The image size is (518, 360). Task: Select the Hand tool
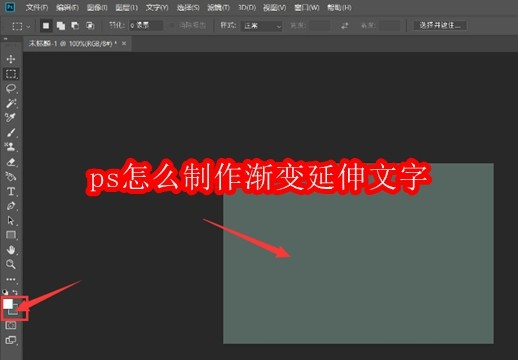point(11,250)
